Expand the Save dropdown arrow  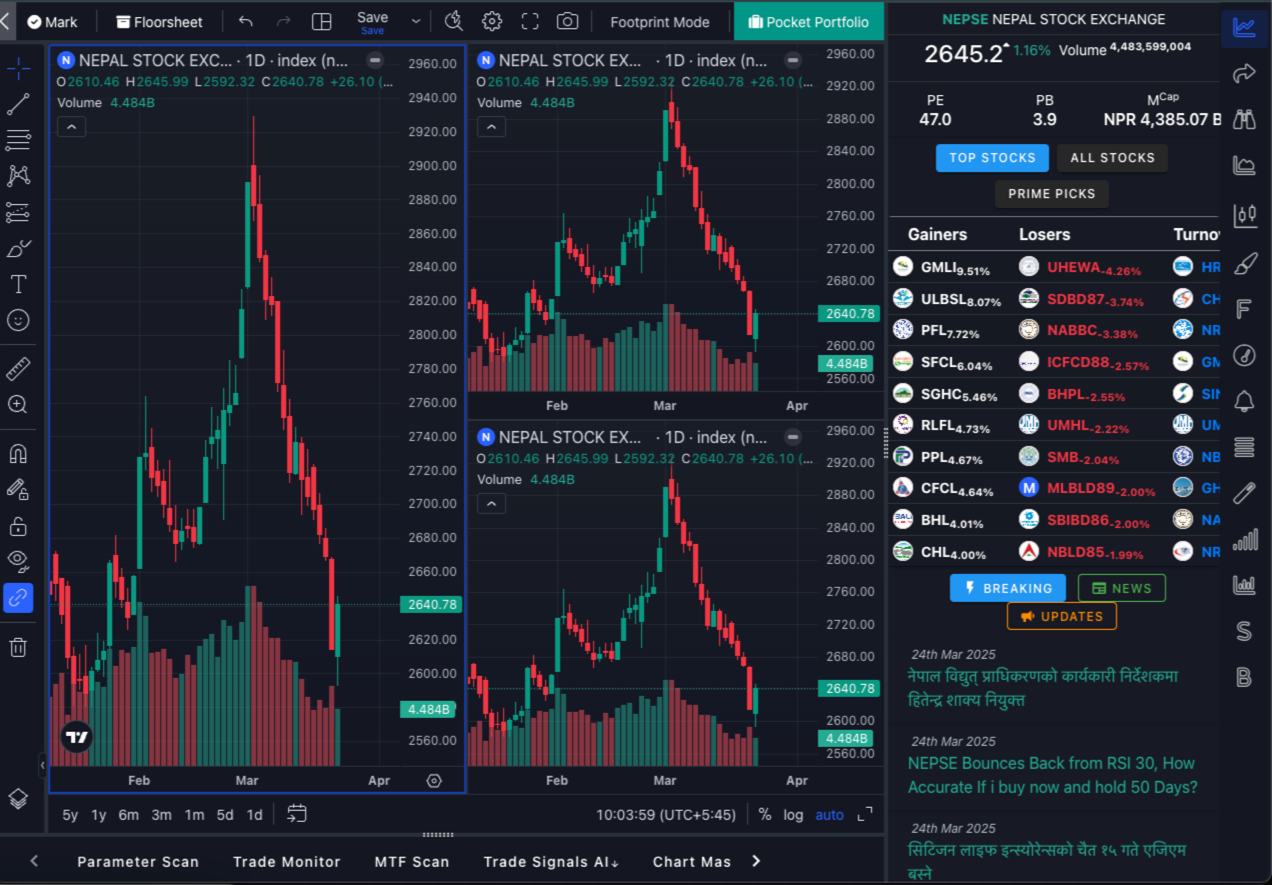click(416, 22)
